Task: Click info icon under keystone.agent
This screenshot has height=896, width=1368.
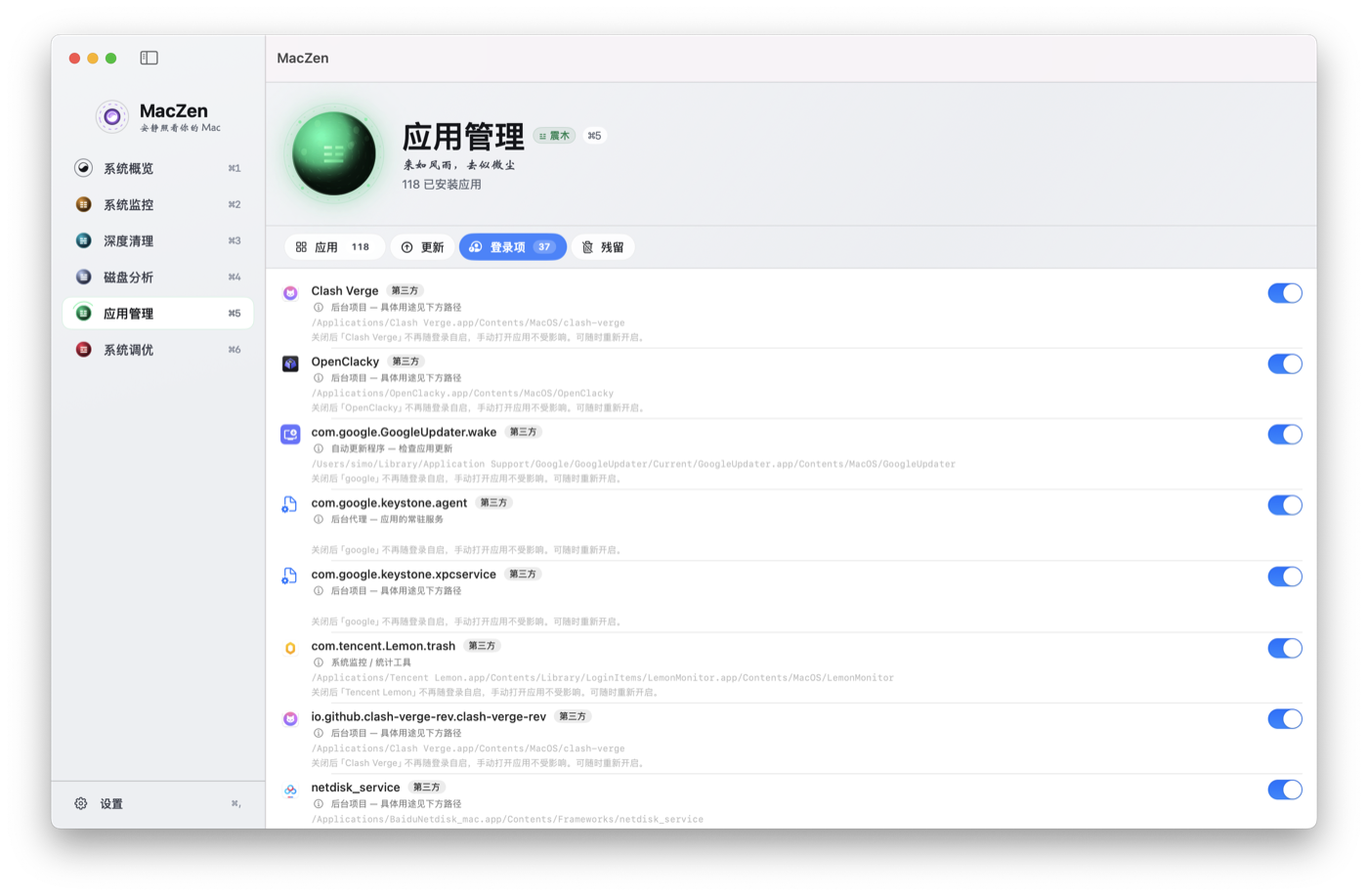Action: [319, 519]
